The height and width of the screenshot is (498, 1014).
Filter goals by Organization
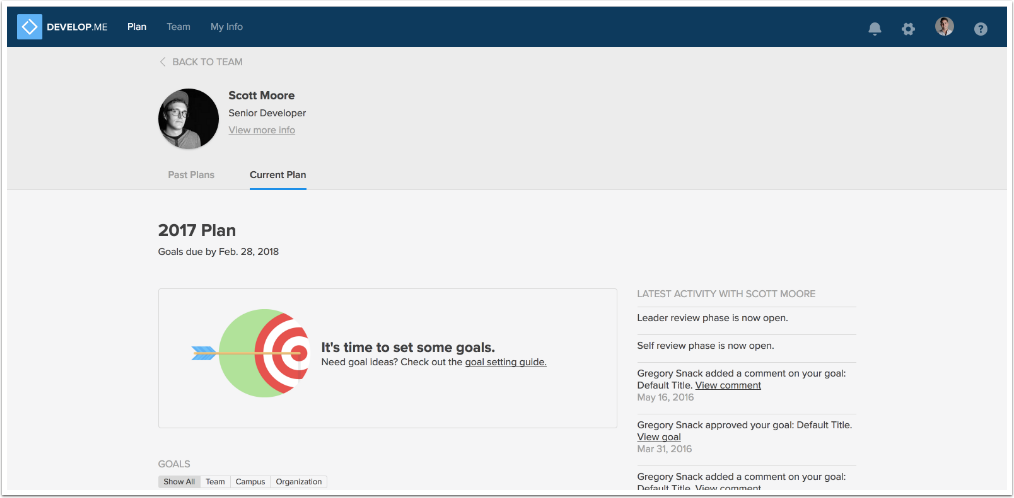[299, 482]
